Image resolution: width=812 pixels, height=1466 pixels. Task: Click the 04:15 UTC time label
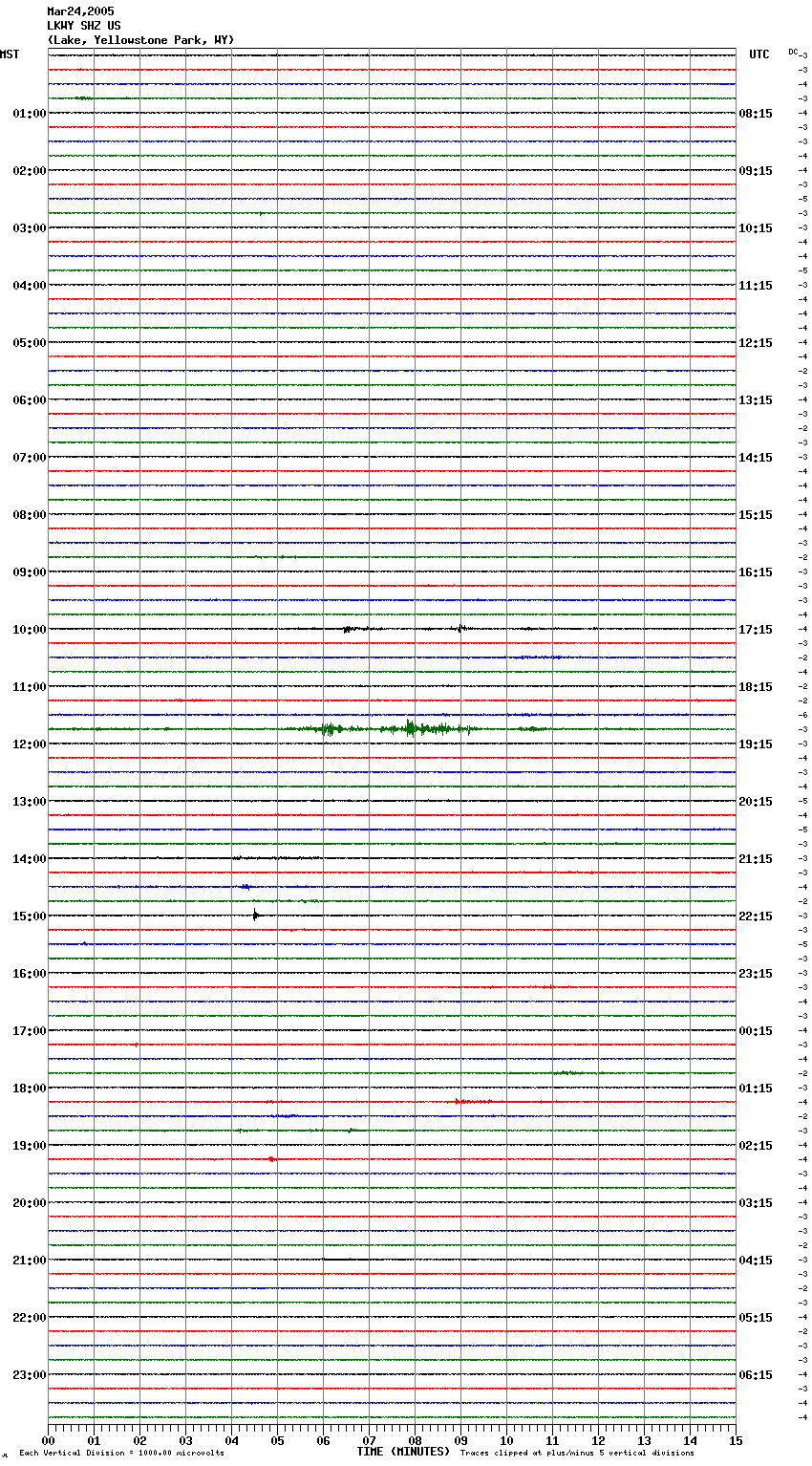click(756, 1261)
